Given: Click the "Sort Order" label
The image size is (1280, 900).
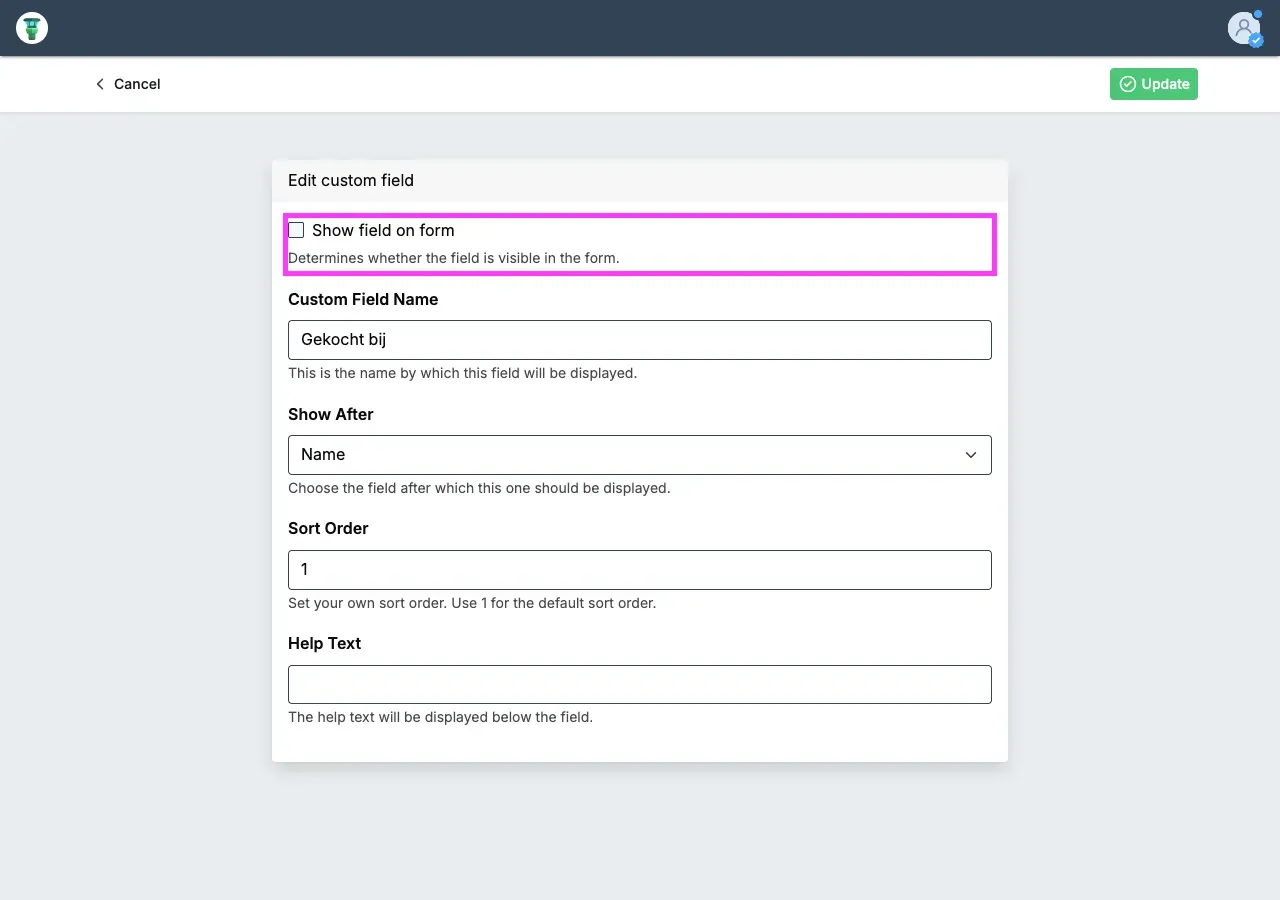Looking at the screenshot, I should (x=328, y=528).
